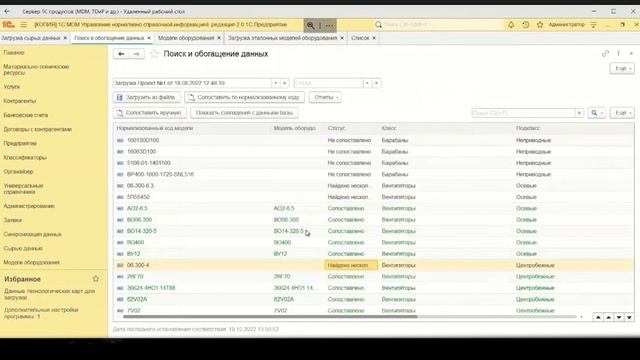640x360 pixels.
Task: Close the Поиск и обогащение данных form
Action: coord(631,53)
